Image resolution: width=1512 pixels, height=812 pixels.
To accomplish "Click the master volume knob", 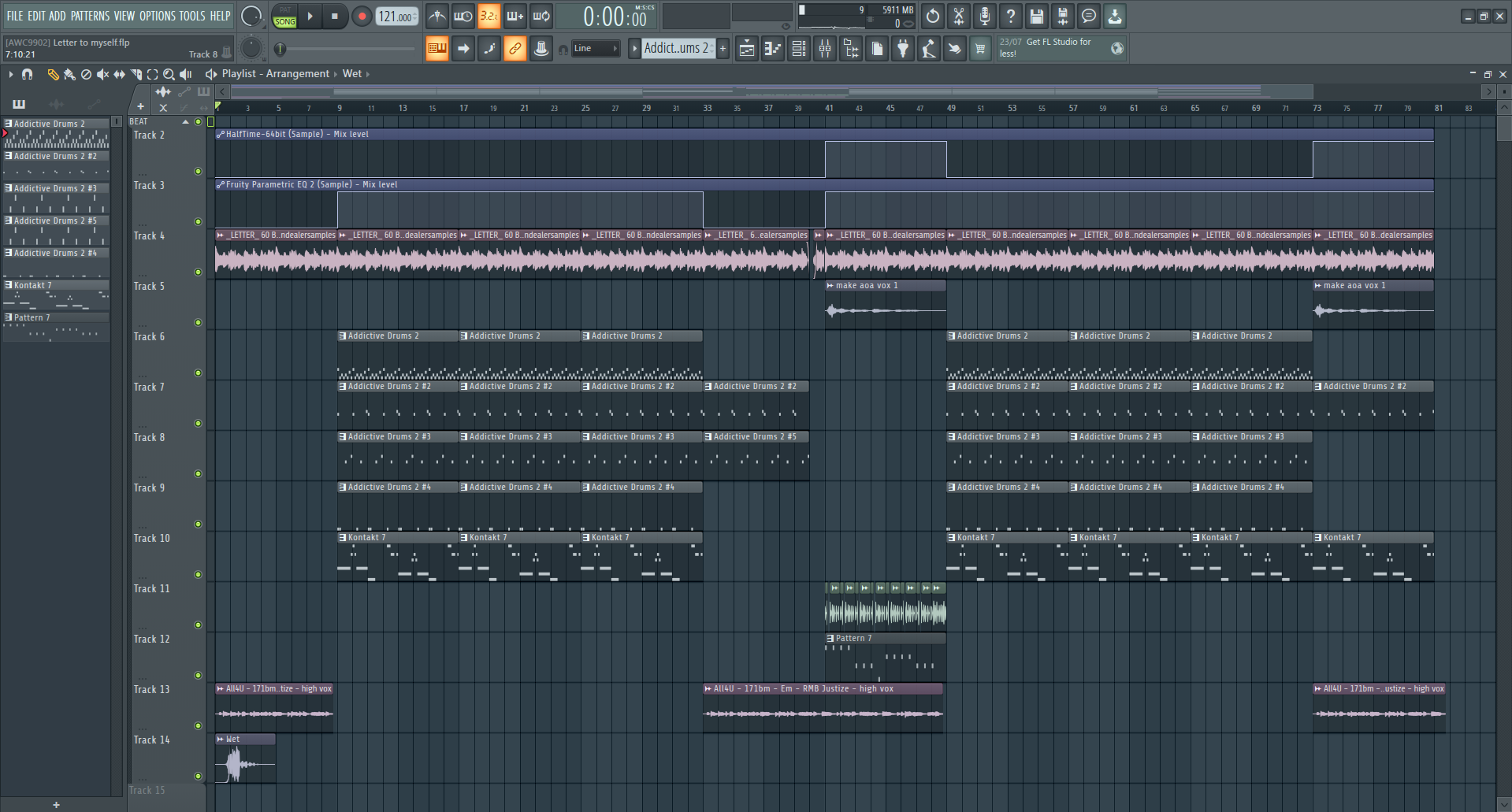I will point(251,16).
